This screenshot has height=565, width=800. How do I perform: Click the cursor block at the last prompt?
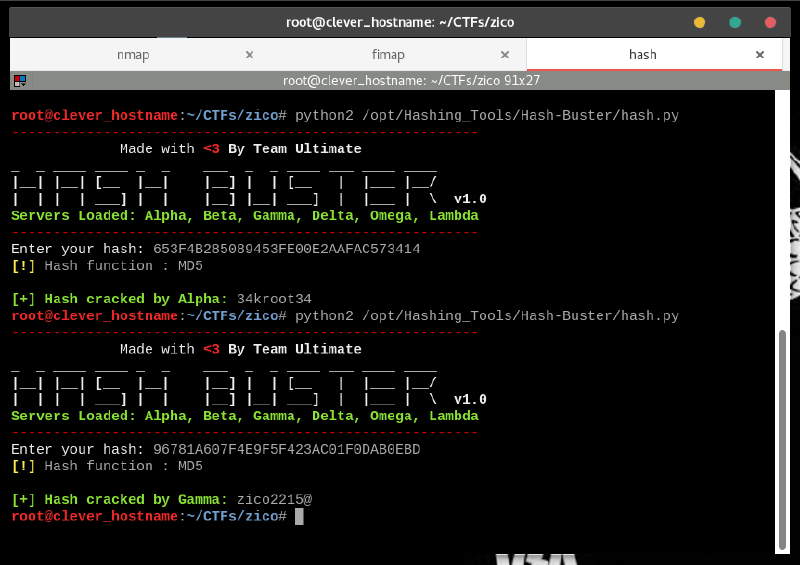[299, 516]
